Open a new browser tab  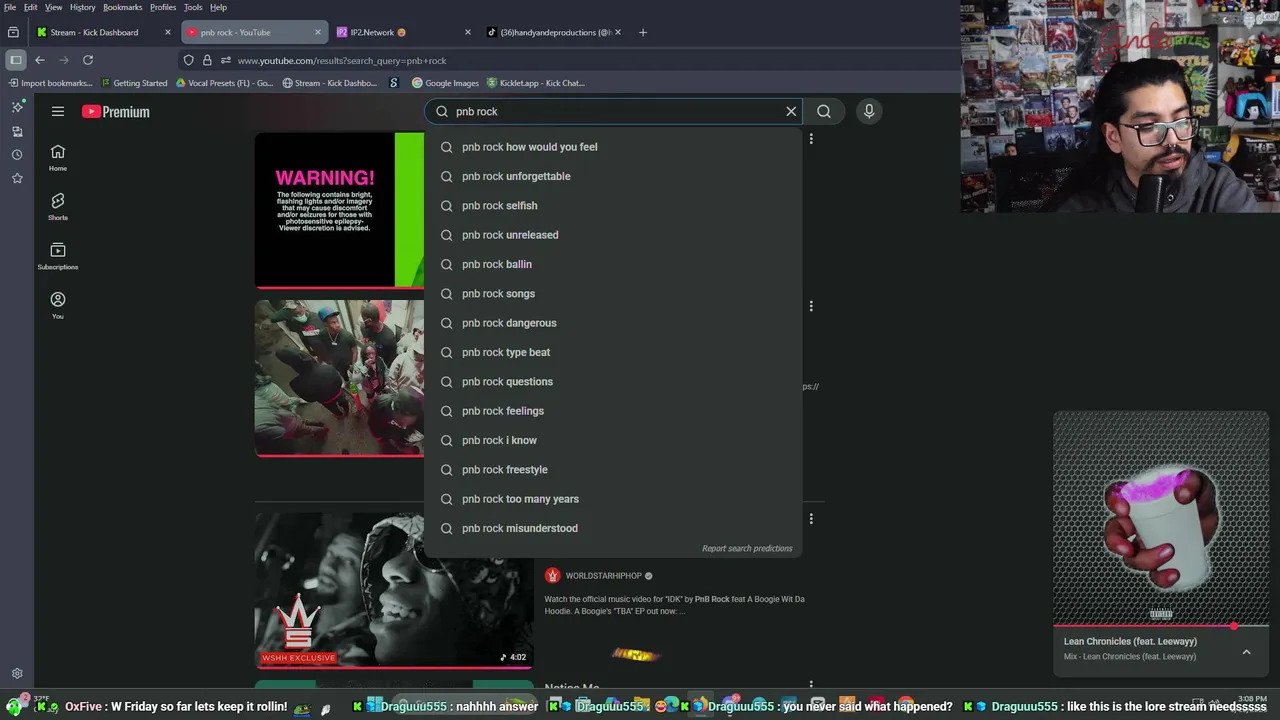pyautogui.click(x=643, y=32)
